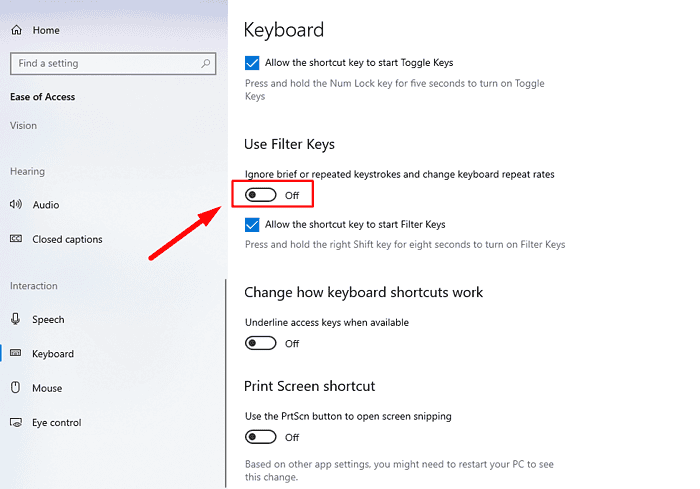700x489 pixels.
Task: Turn on the Filter Keys switch
Action: point(261,194)
